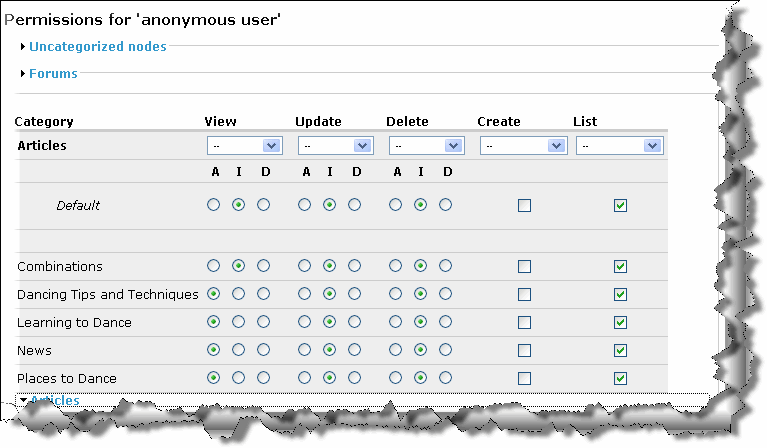Image resolution: width=767 pixels, height=448 pixels.
Task: Uncheck List box for Places to Dance
Action: [620, 379]
